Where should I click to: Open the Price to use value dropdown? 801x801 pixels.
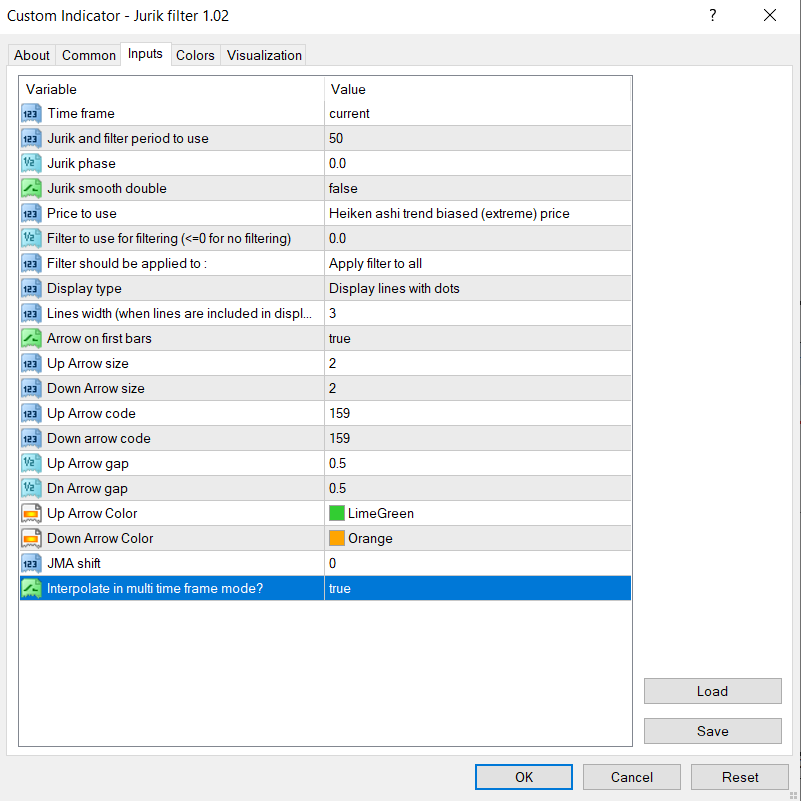coord(478,214)
